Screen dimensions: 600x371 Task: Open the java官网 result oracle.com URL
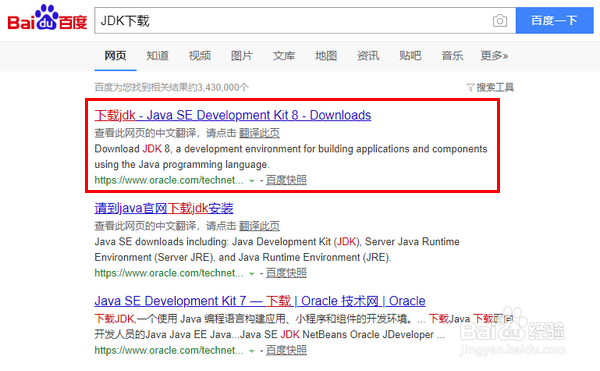click(169, 273)
